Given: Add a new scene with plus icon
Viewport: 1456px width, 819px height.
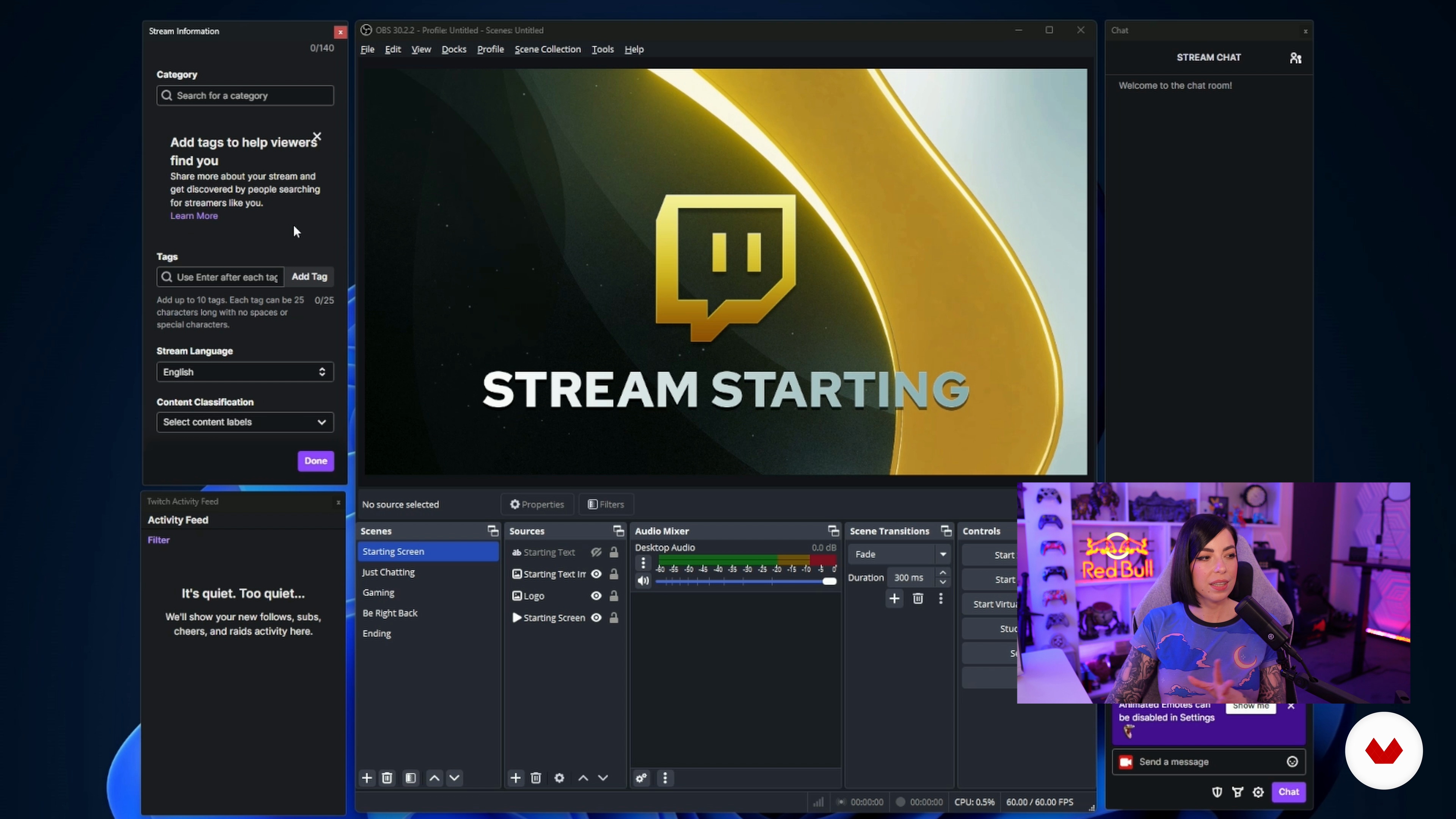Looking at the screenshot, I should point(367,778).
